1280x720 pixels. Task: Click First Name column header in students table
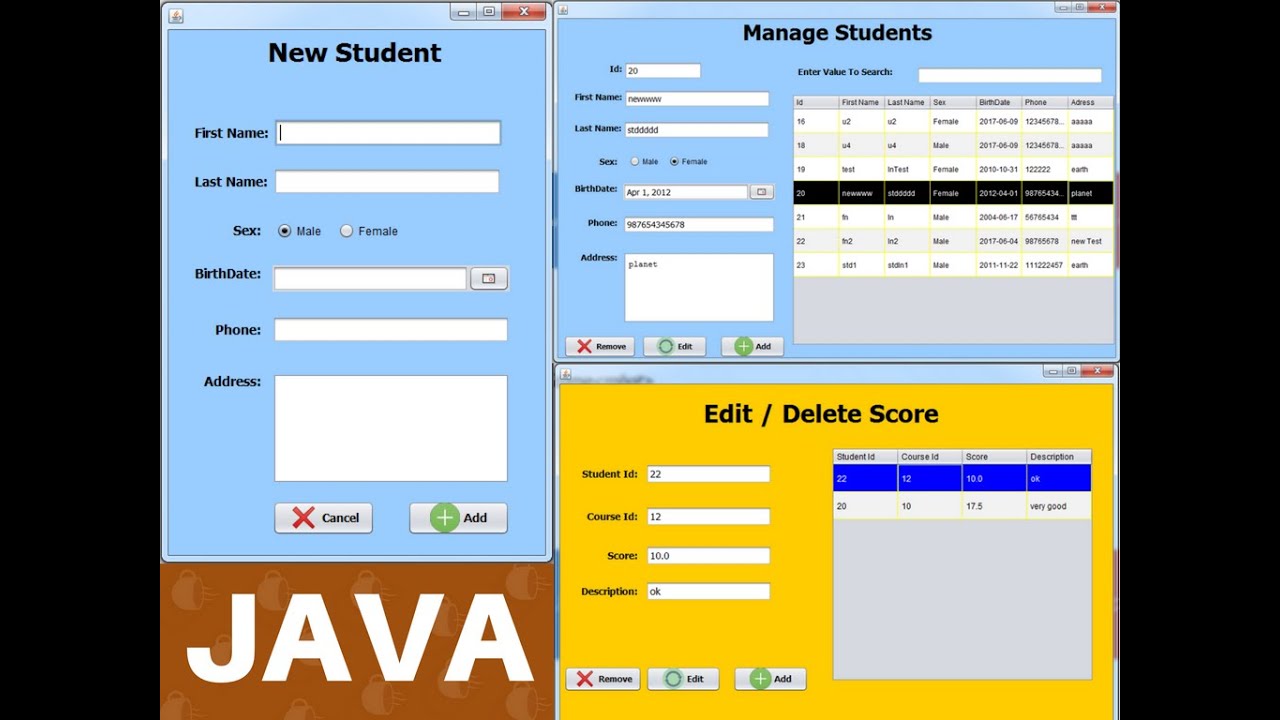click(862, 102)
